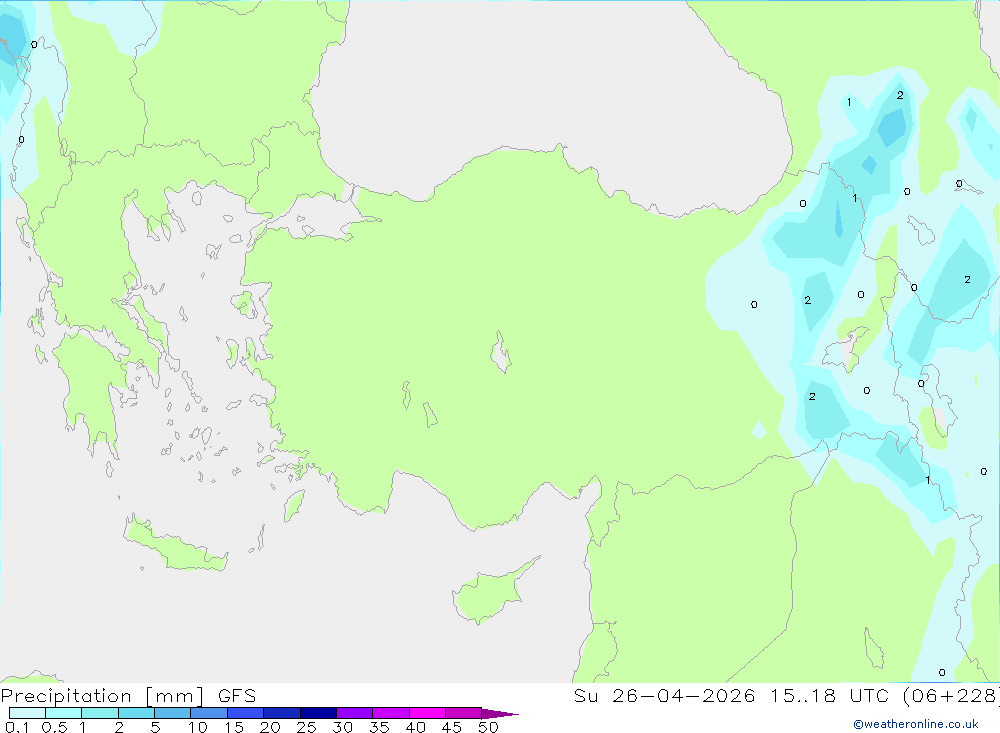Pick the 15–20 mm legend swatch
The width and height of the screenshot is (1000, 733).
tap(245, 713)
